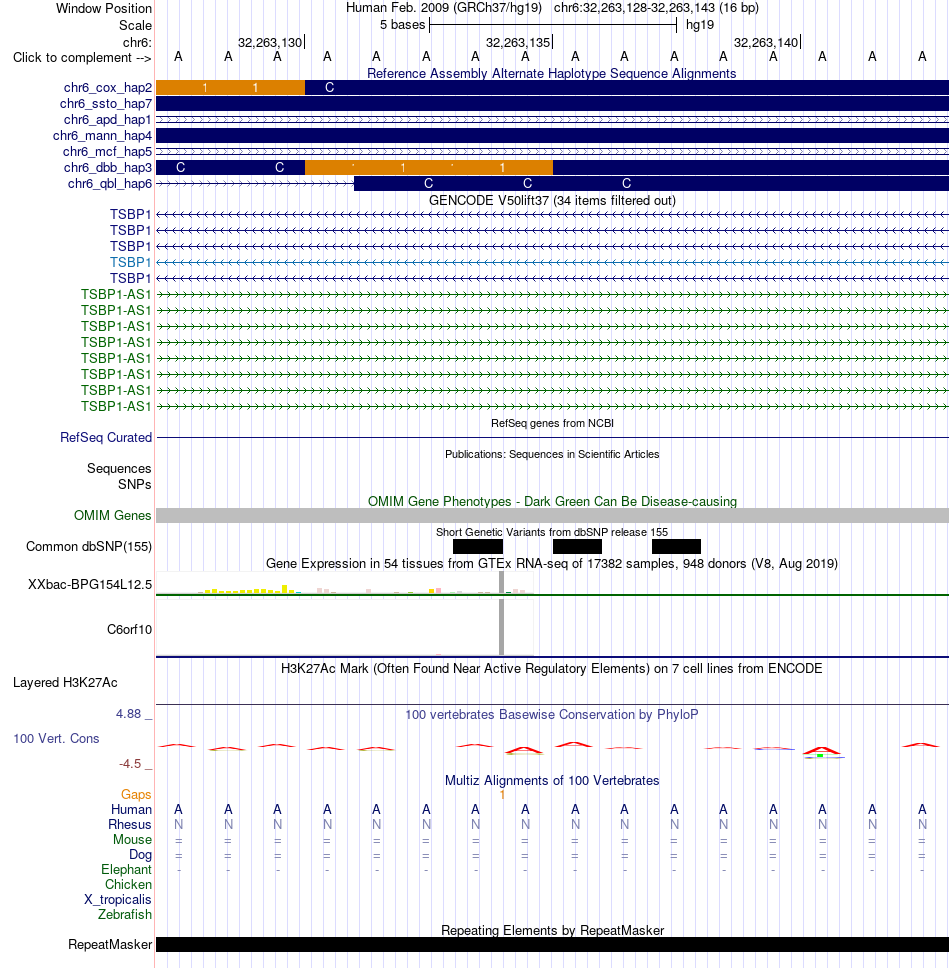Click the Zebrafish species label

125,915
